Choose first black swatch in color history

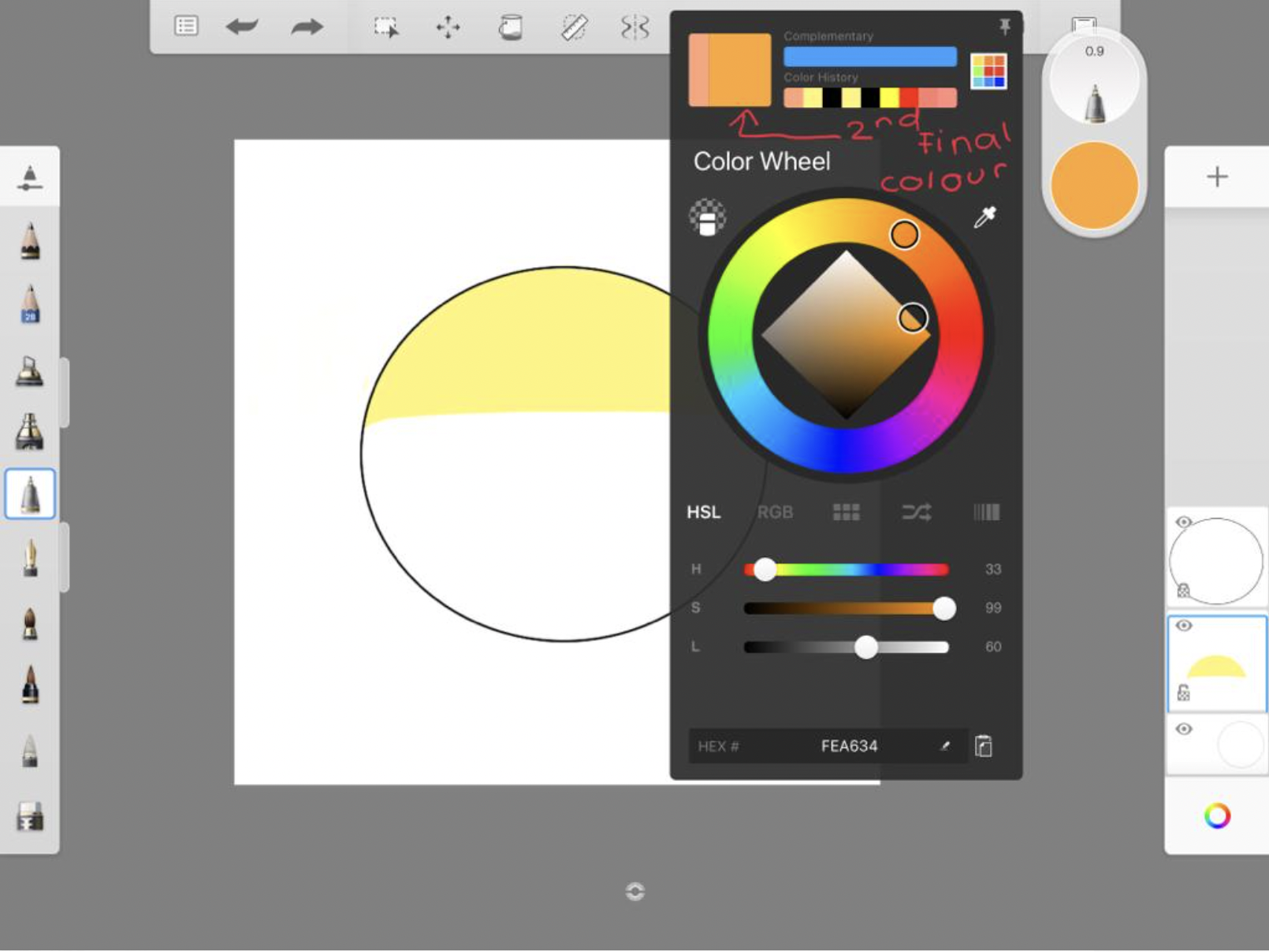pyautogui.click(x=832, y=98)
